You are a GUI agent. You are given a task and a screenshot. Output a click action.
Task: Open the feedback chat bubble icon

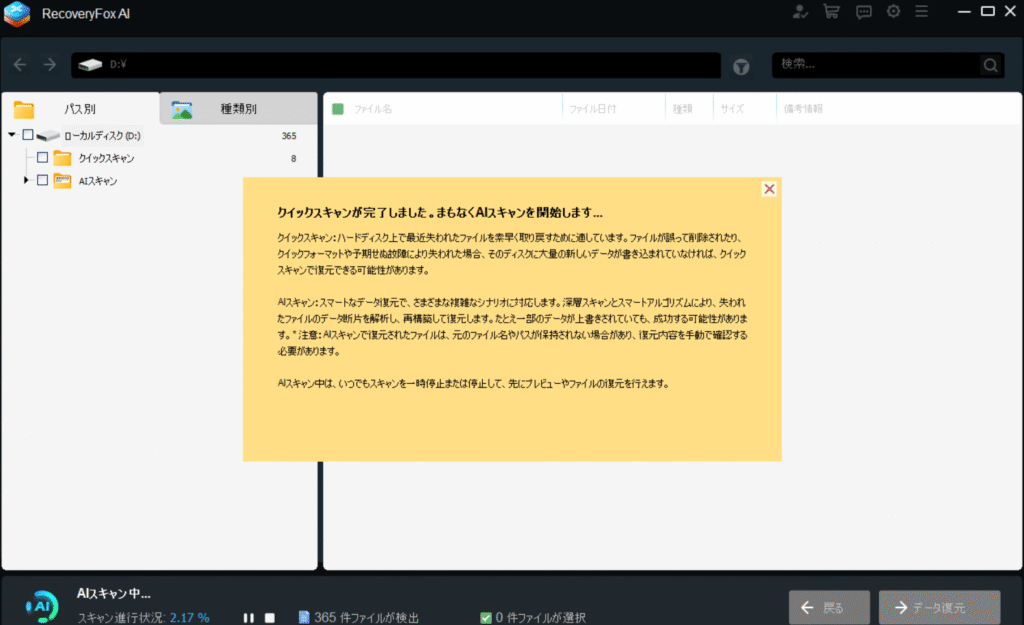click(x=864, y=12)
